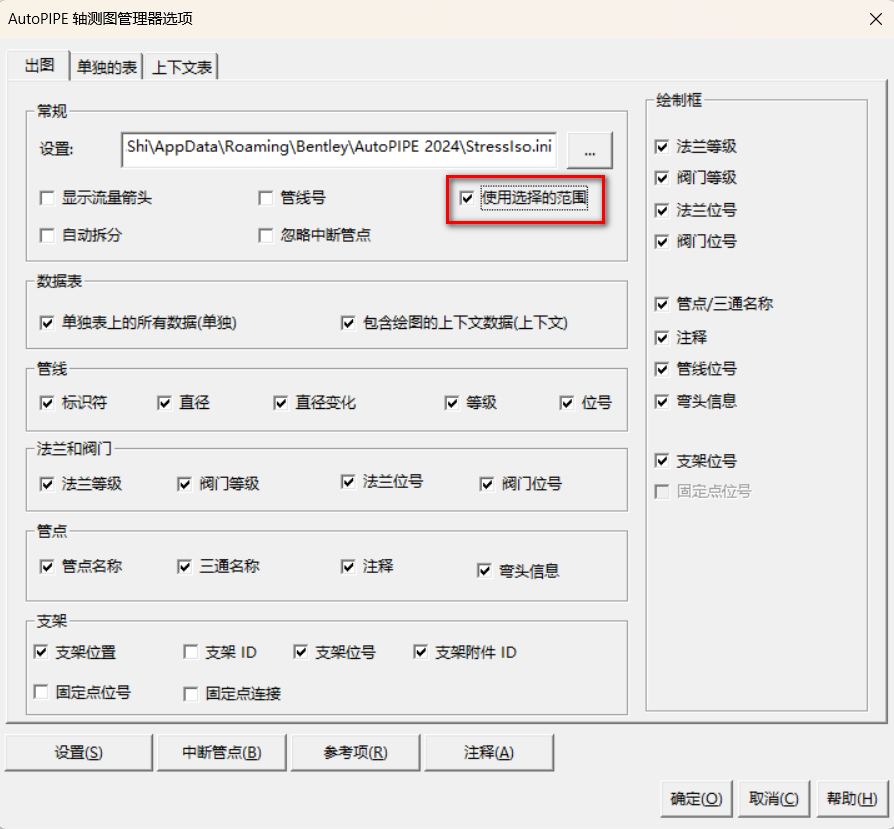
Task: Enable 自动拆分 checkbox
Action: coord(47,235)
